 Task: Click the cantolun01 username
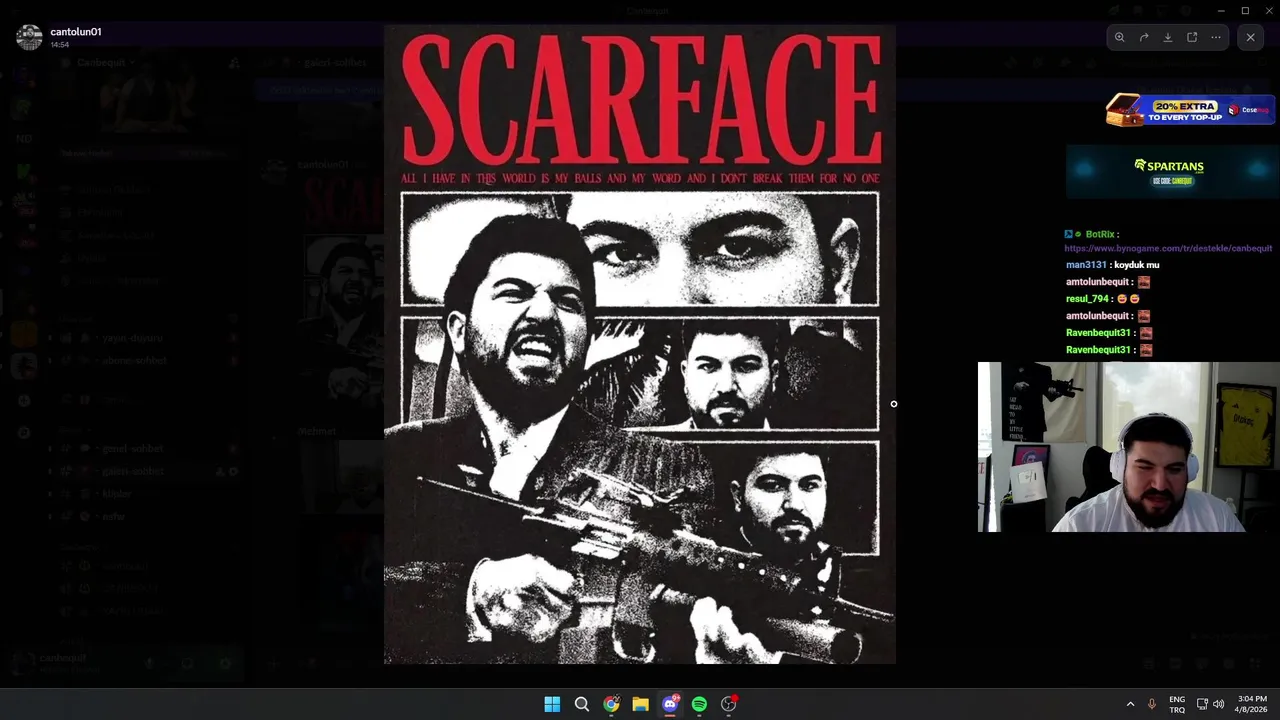tap(76, 32)
